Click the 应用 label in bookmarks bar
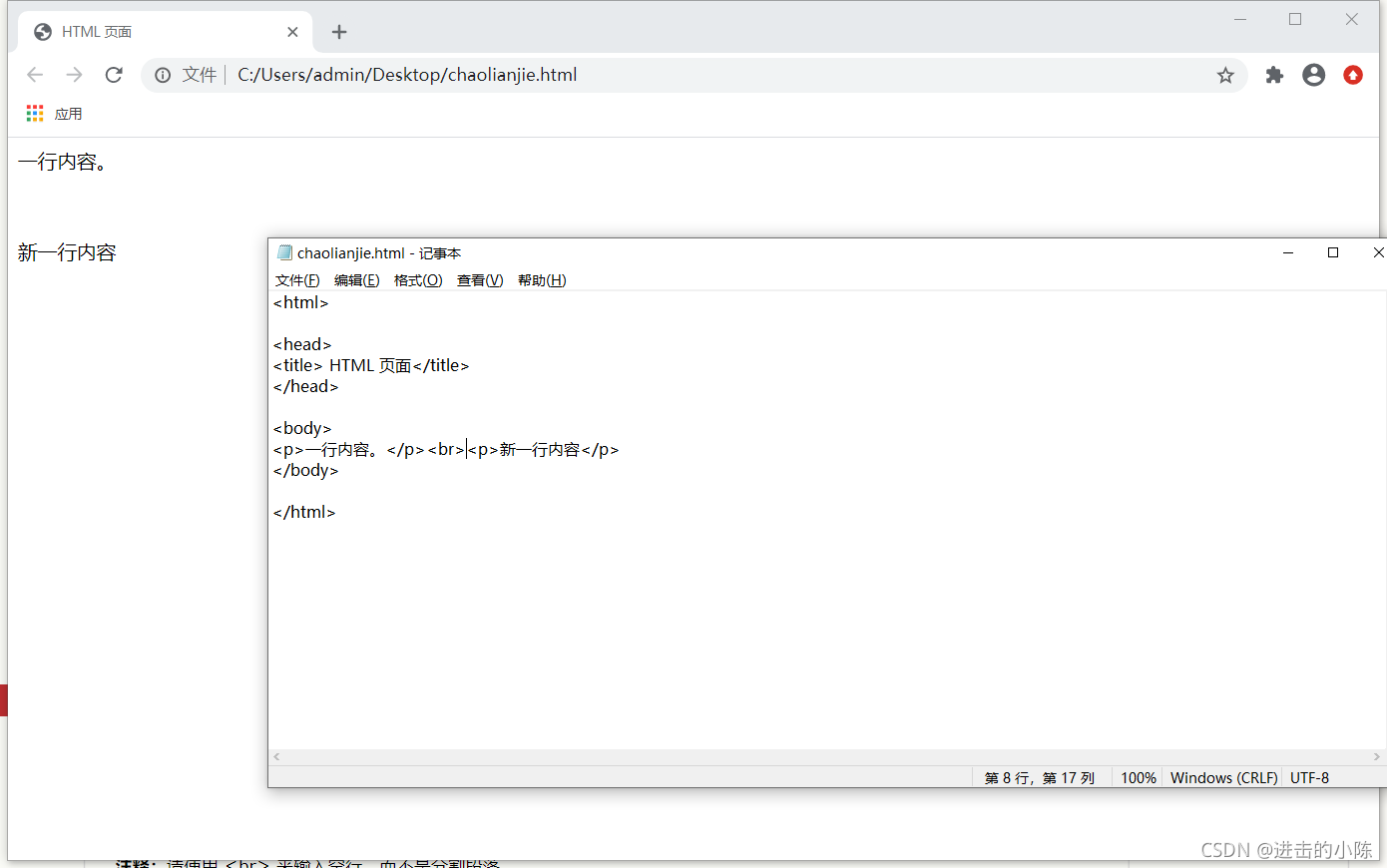Image resolution: width=1387 pixels, height=868 pixels. point(68,114)
